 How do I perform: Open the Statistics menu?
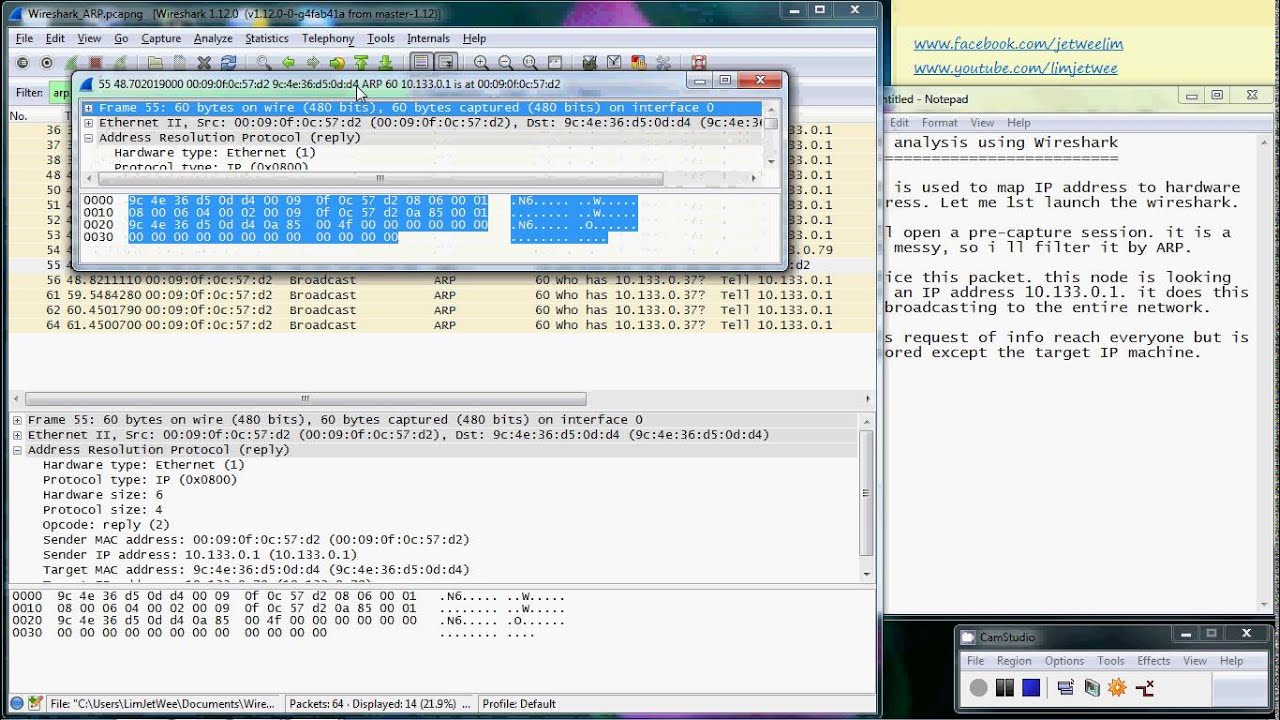click(267, 38)
